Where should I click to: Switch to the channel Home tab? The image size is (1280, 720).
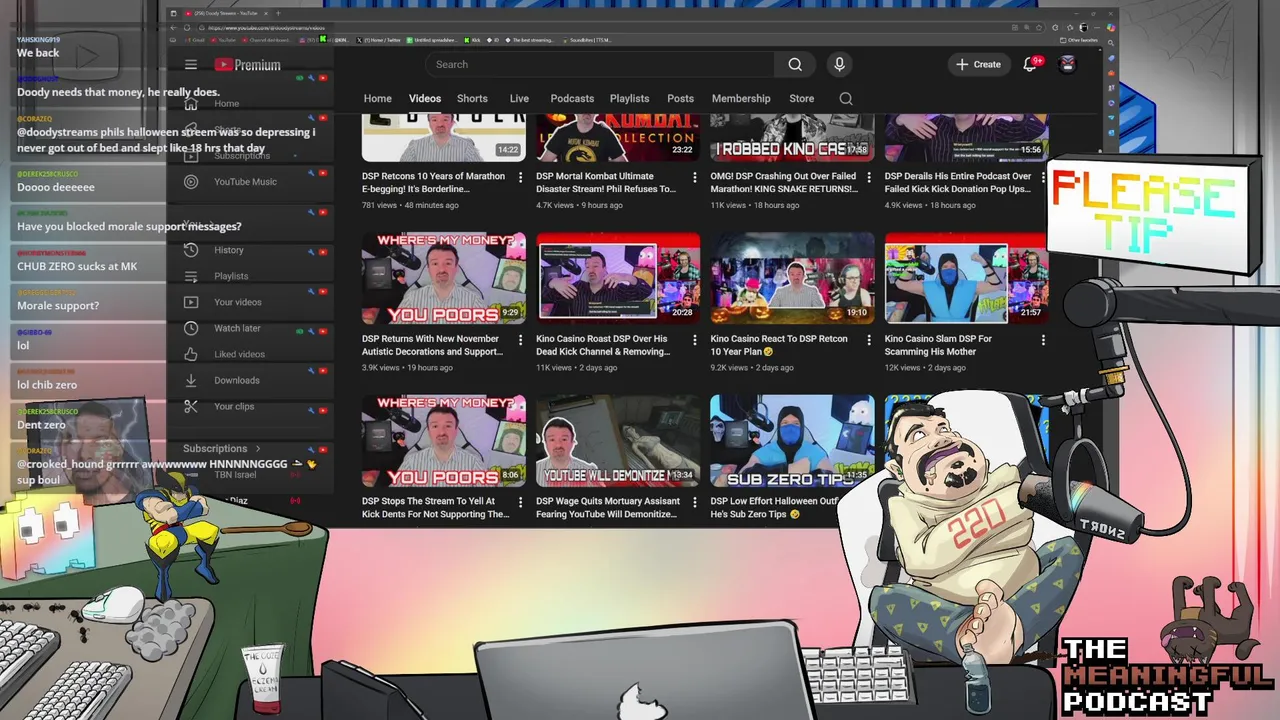coord(377,99)
